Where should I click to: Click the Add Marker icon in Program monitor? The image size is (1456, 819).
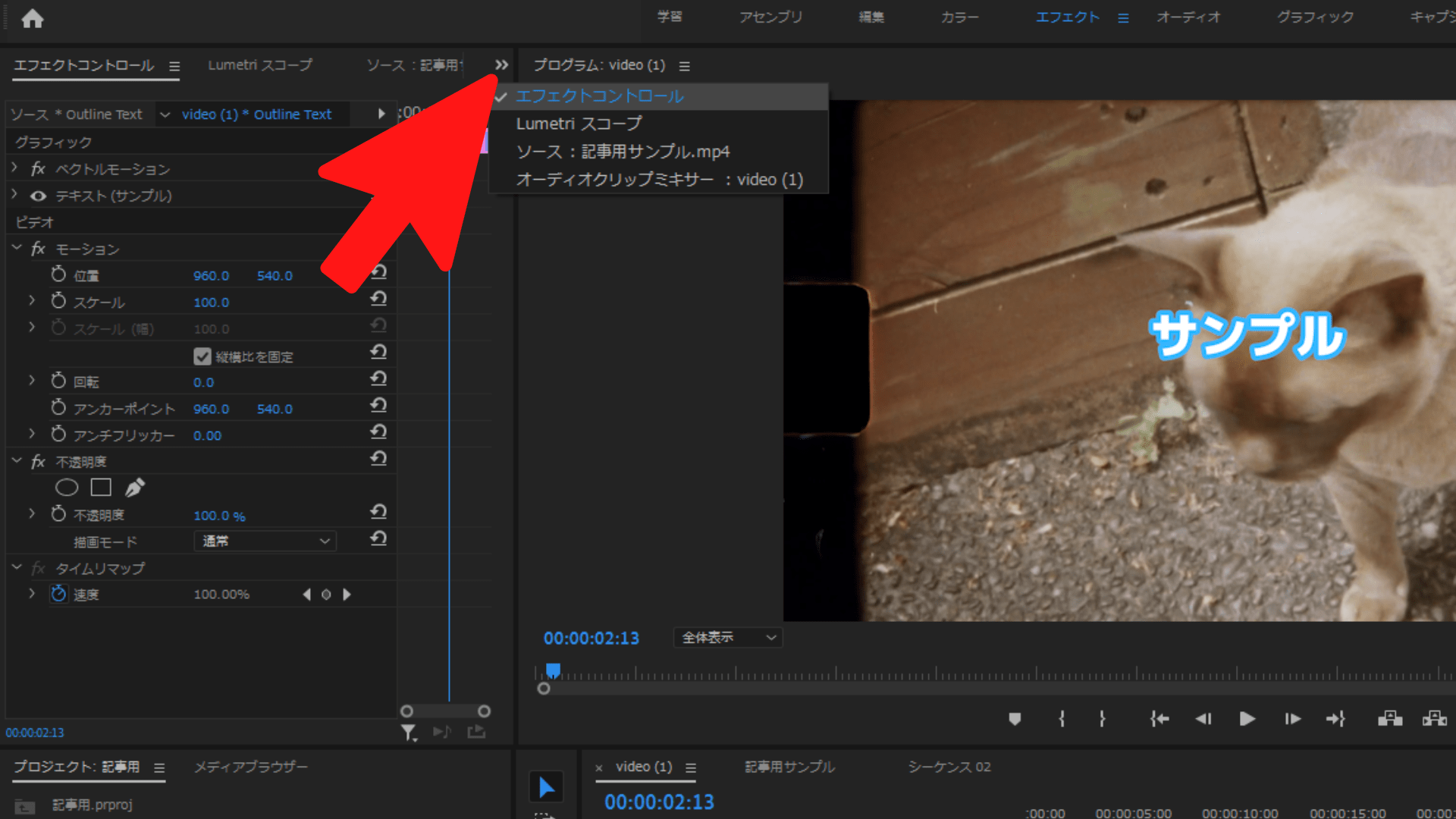tap(1015, 719)
